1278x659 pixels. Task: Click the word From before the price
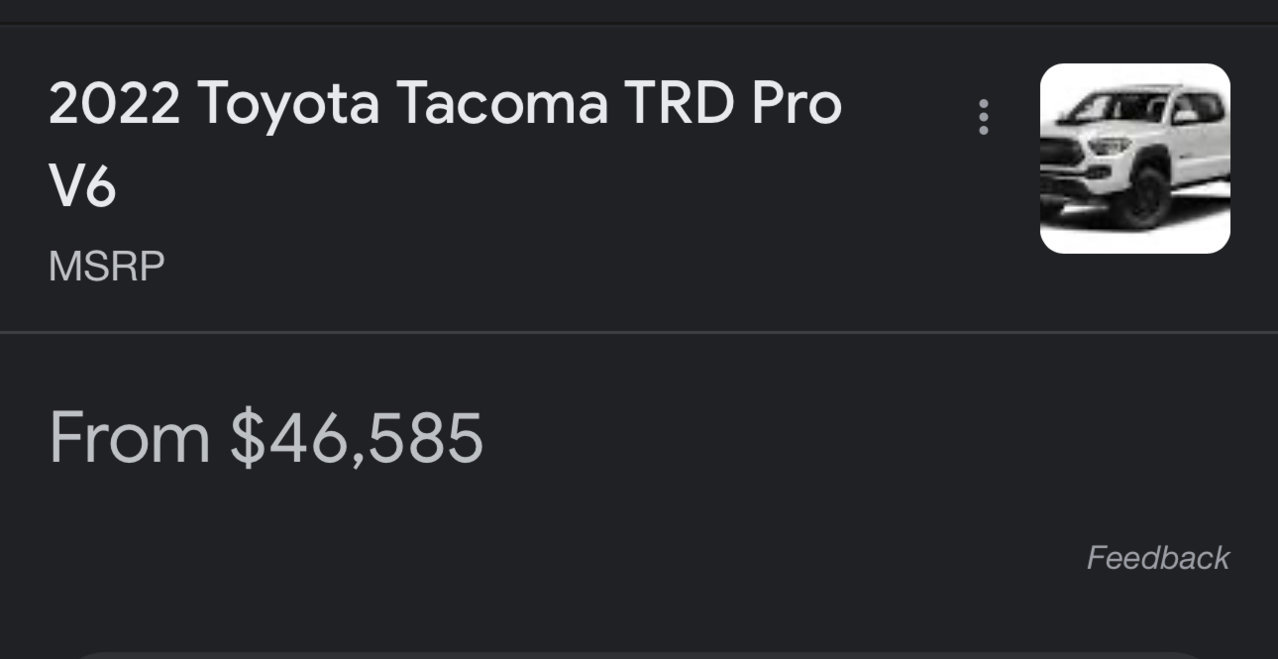click(x=129, y=437)
